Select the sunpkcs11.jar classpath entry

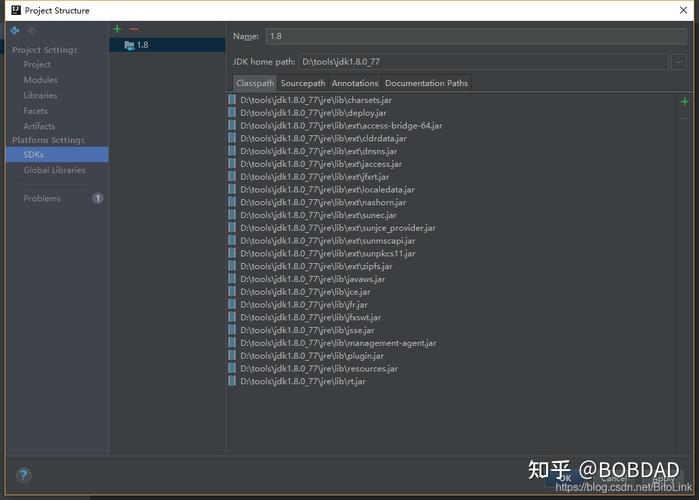pos(328,253)
